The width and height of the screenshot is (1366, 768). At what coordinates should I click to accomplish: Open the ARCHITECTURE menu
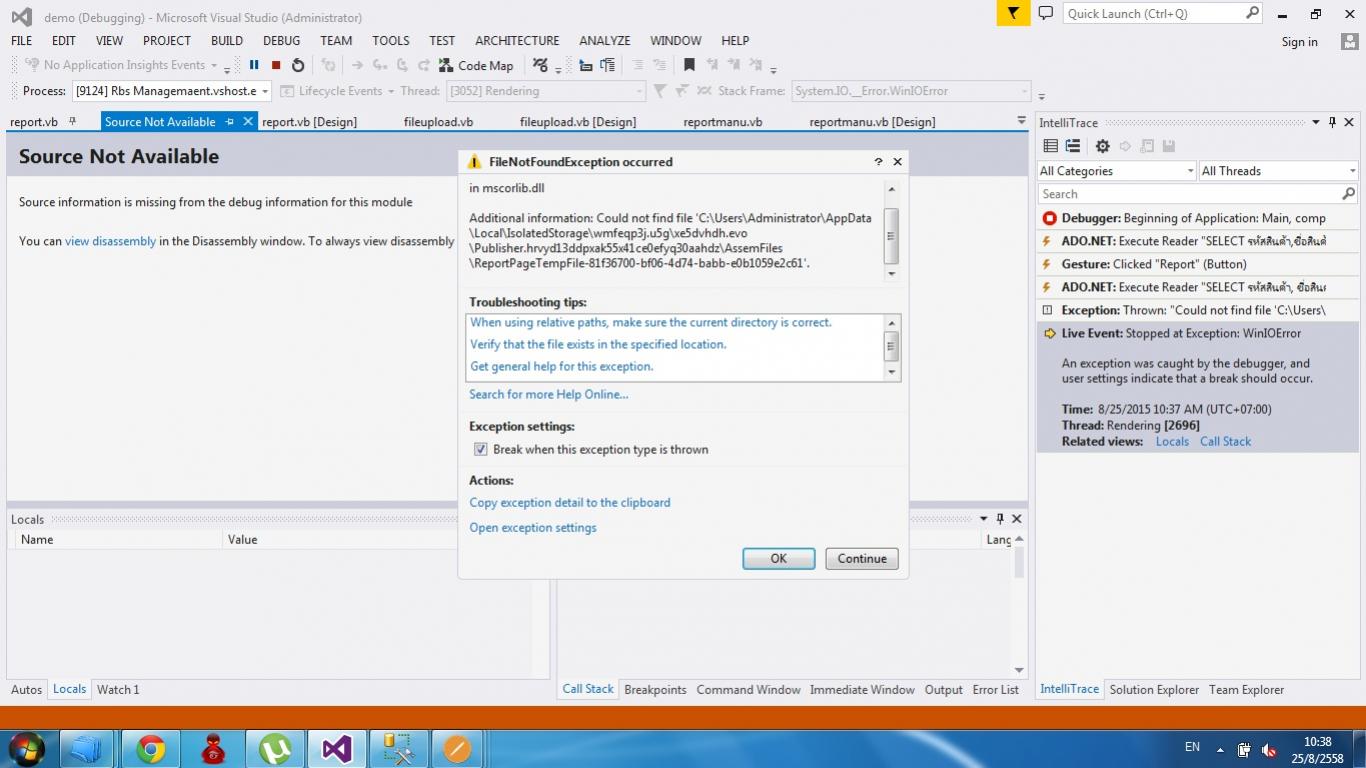point(517,41)
